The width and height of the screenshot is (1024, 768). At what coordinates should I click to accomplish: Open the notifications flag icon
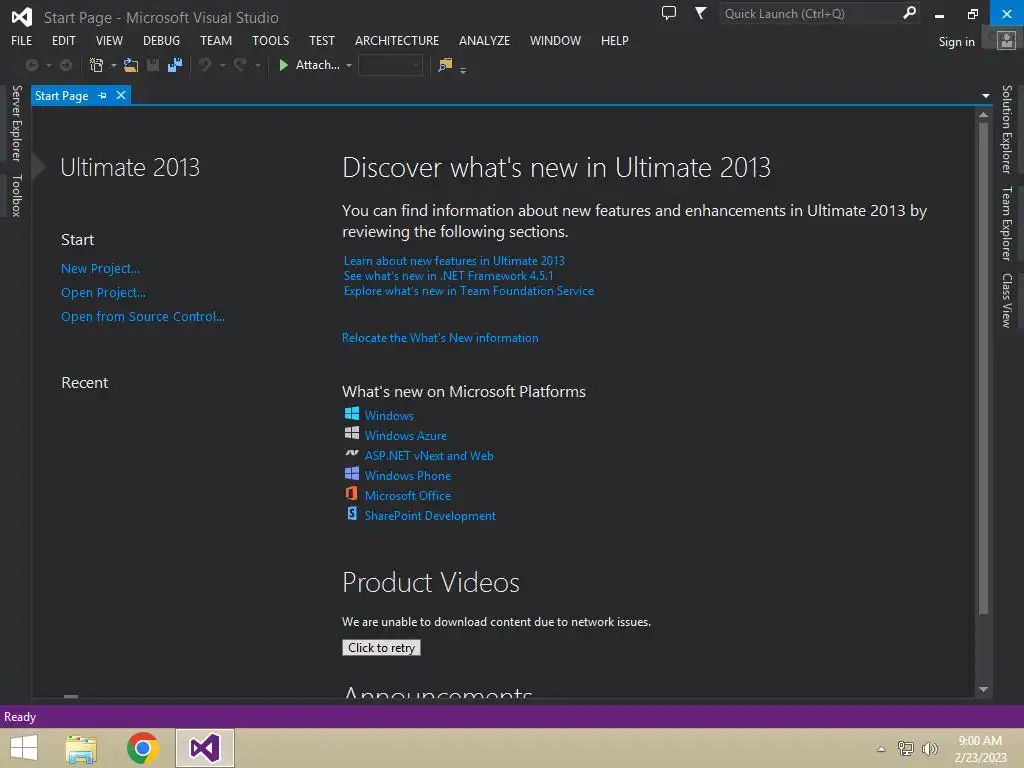point(700,13)
